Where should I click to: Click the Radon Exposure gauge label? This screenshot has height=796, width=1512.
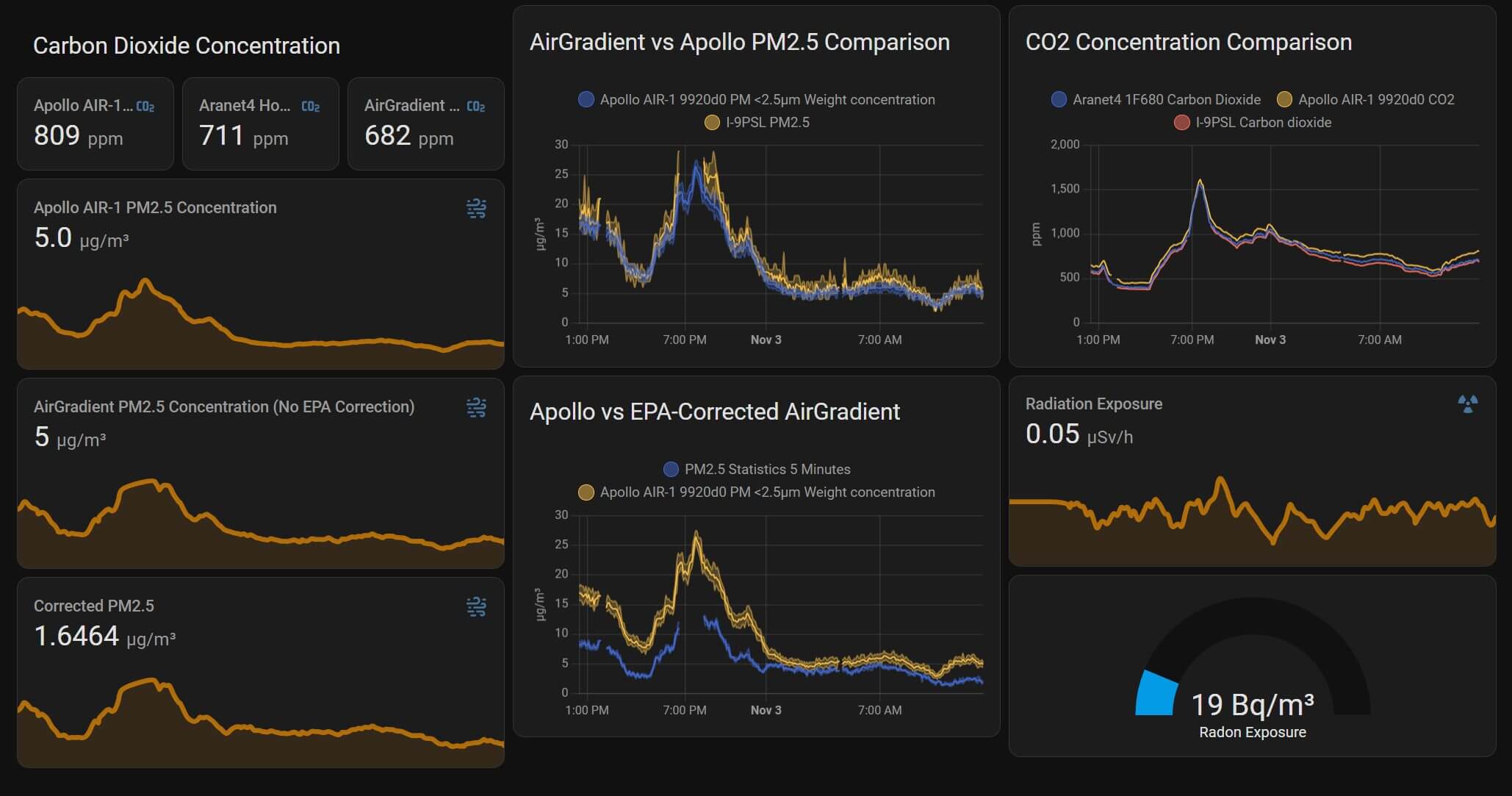point(1253,732)
